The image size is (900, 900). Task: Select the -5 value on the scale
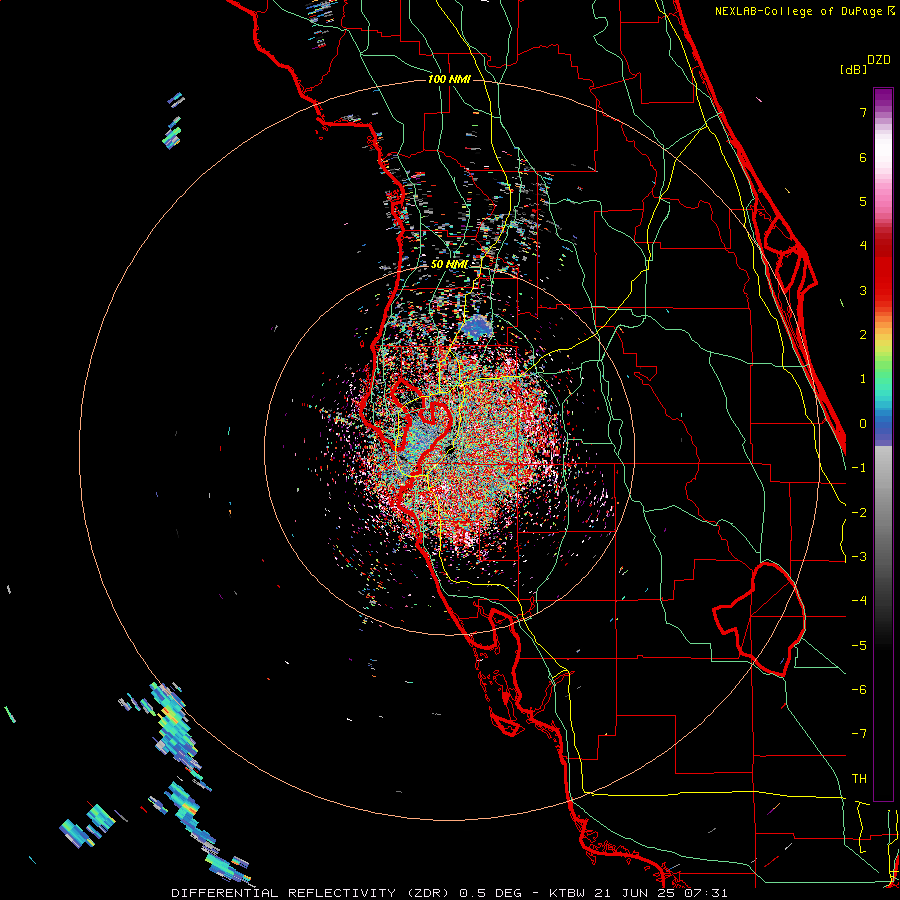pos(859,646)
